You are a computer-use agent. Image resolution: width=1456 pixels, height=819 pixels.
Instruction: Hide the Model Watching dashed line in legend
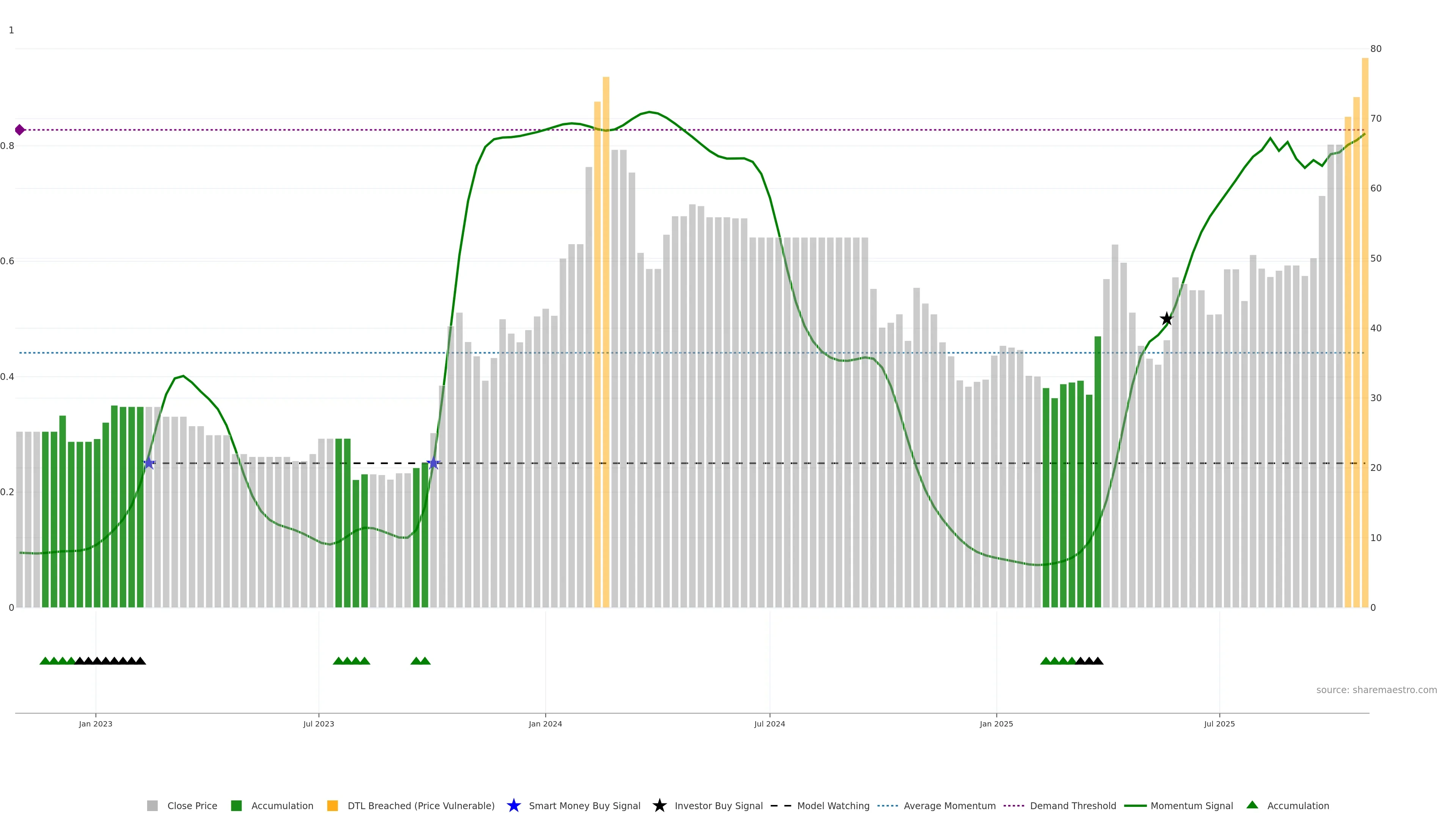coord(781,806)
